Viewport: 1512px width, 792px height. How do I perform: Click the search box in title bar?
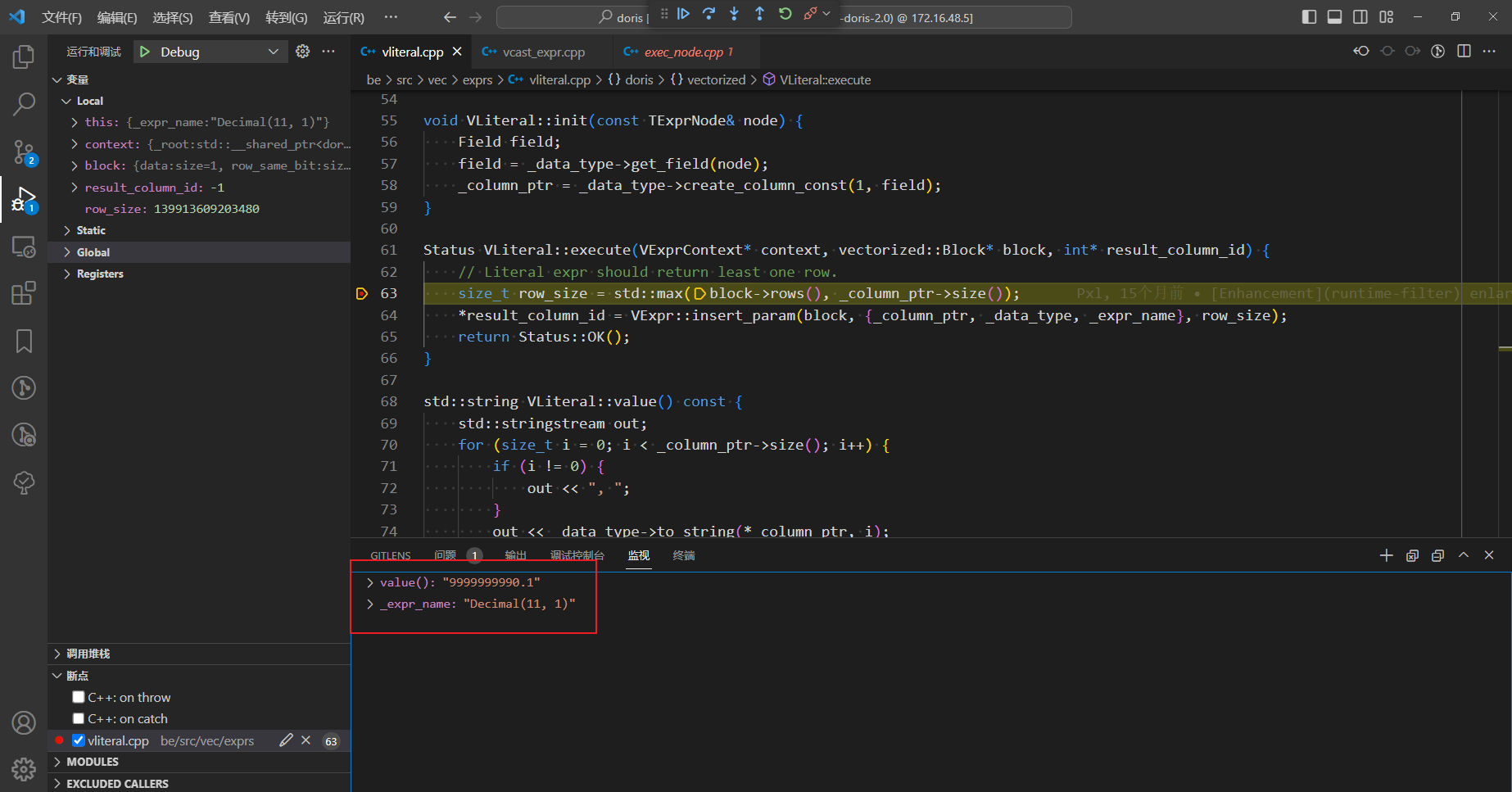point(573,17)
